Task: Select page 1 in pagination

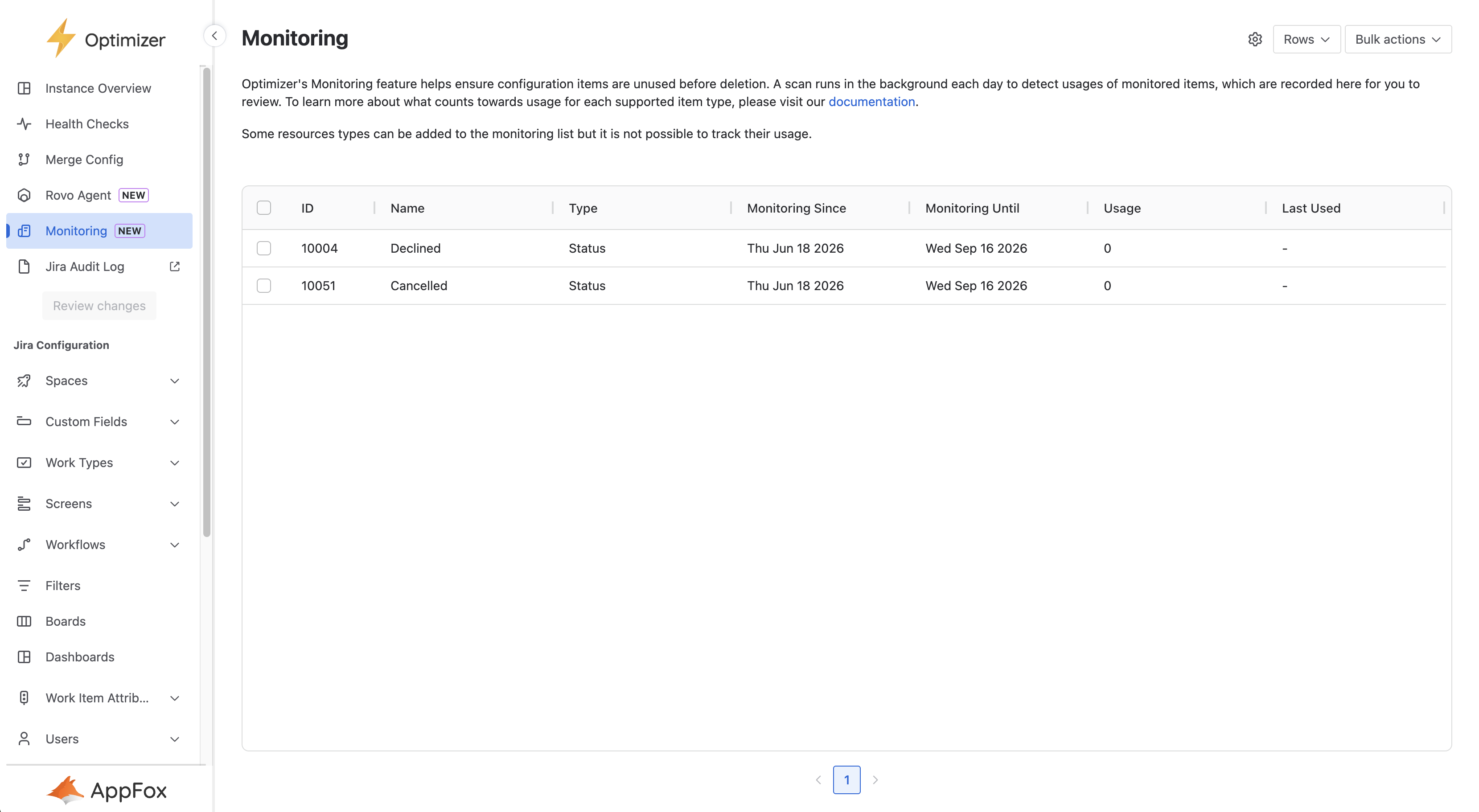Action: point(846,780)
